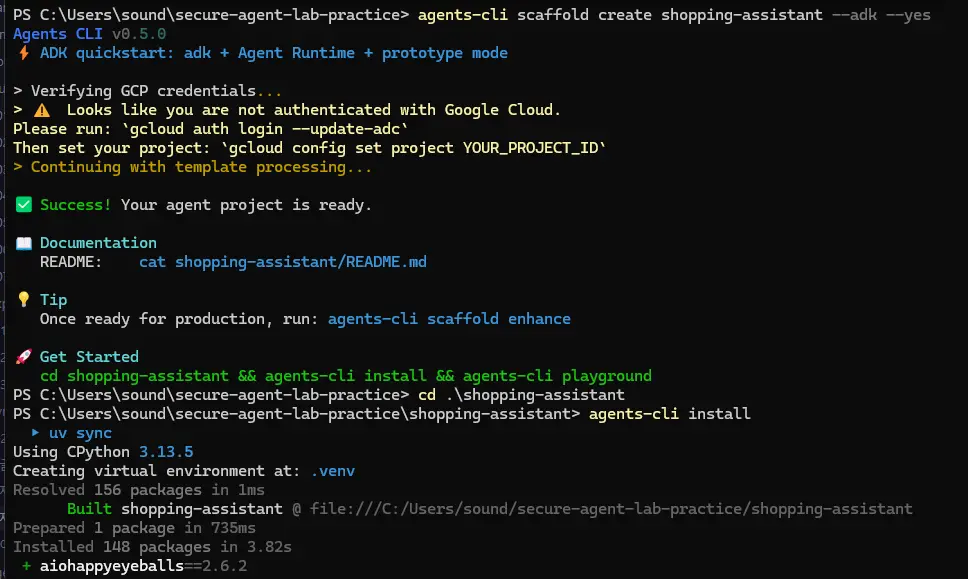This screenshot has width=968, height=579.
Task: Click 'Resolved 156 packages in 1ms' line
Action: (139, 490)
